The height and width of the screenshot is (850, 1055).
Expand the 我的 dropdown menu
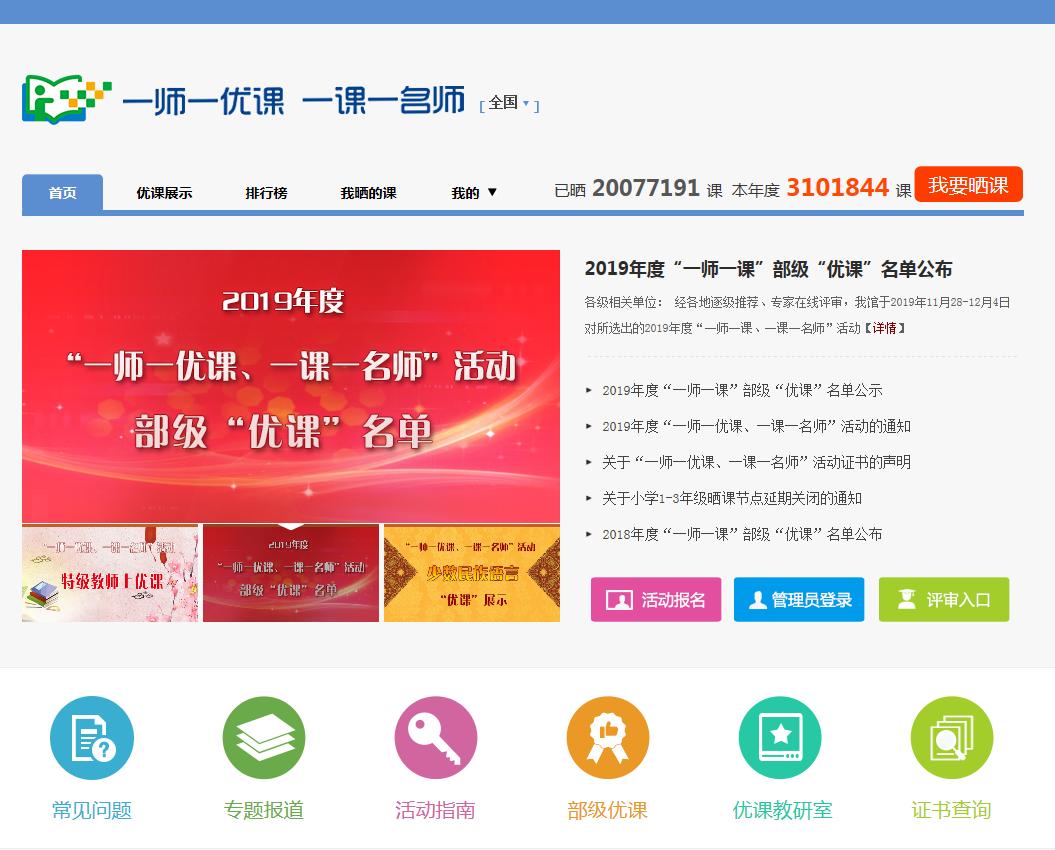coord(469,193)
